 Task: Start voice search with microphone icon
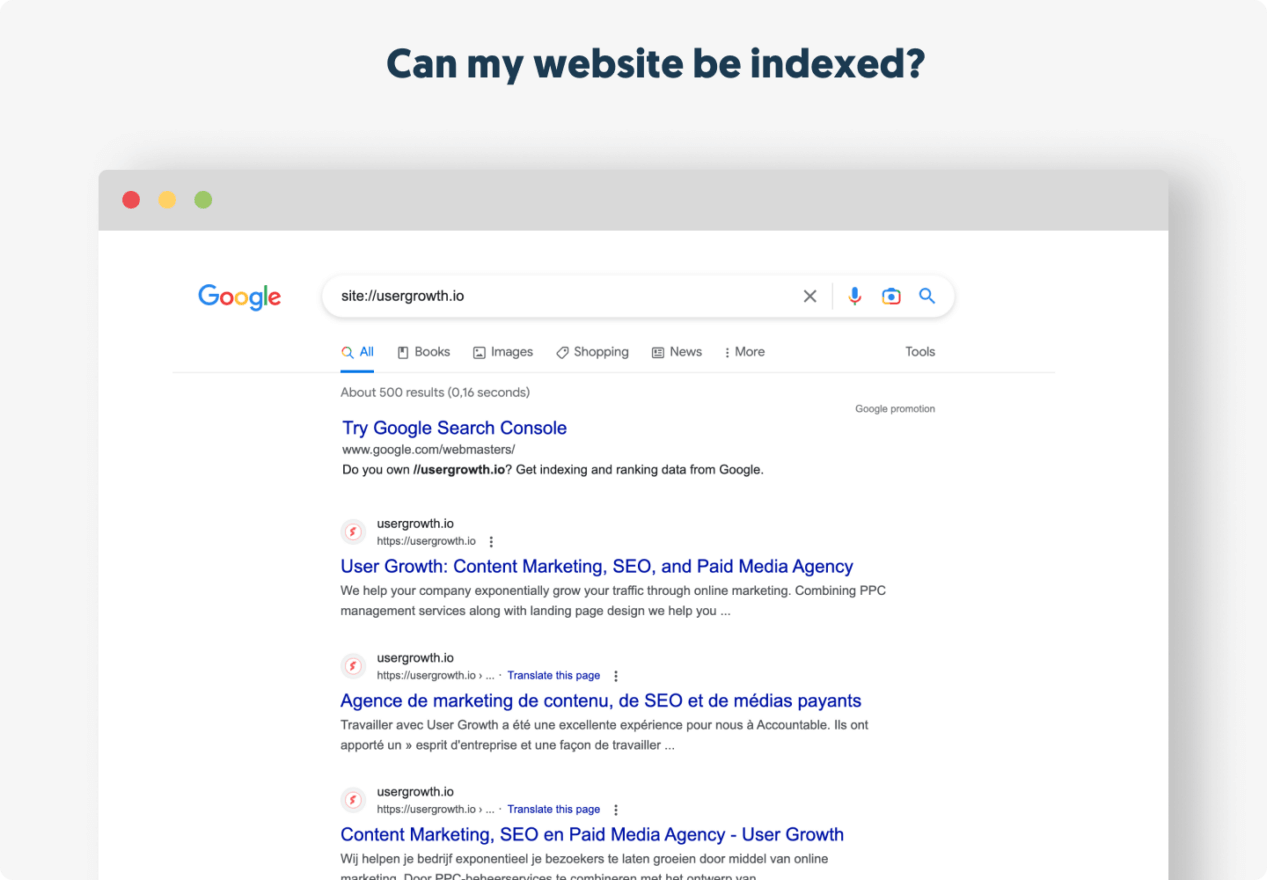point(854,296)
